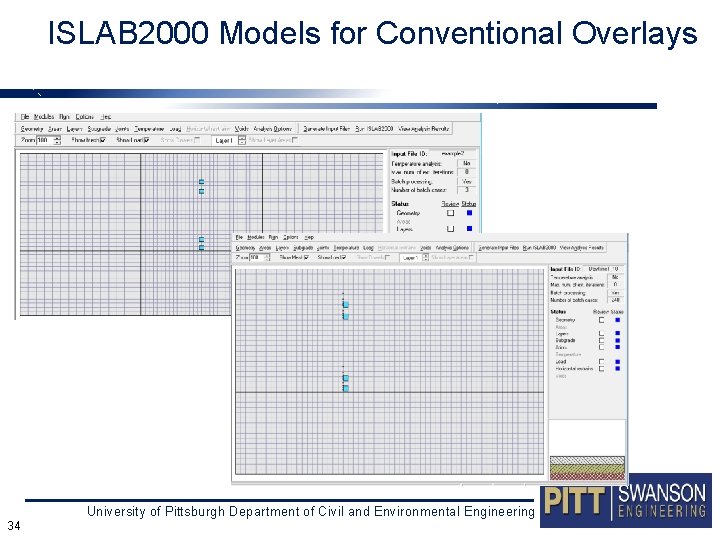The image size is (720, 540).
Task: Click Zoom spinner arrows in back window
Action: pyautogui.click(x=57, y=140)
